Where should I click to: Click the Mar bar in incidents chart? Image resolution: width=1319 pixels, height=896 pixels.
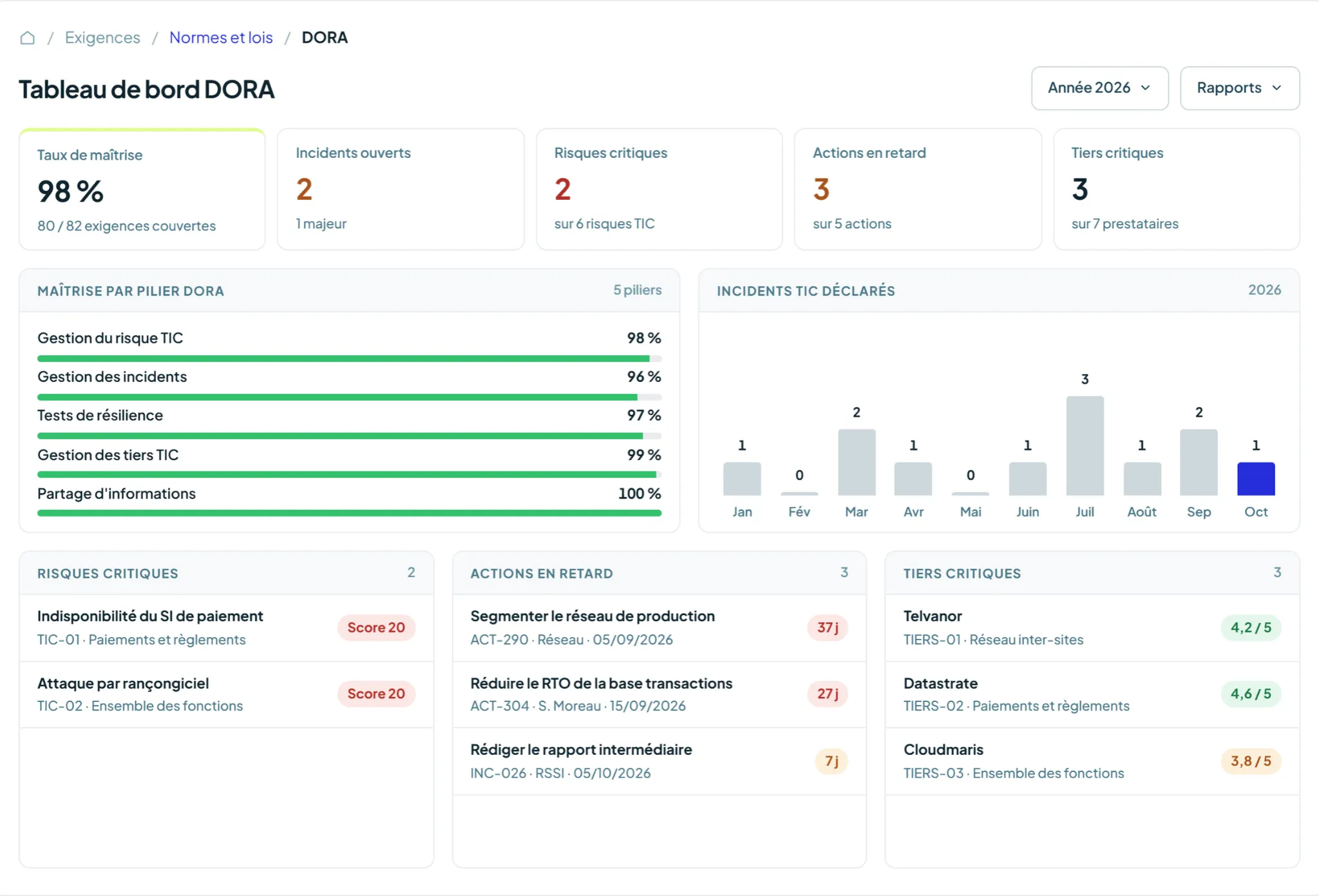pos(857,462)
